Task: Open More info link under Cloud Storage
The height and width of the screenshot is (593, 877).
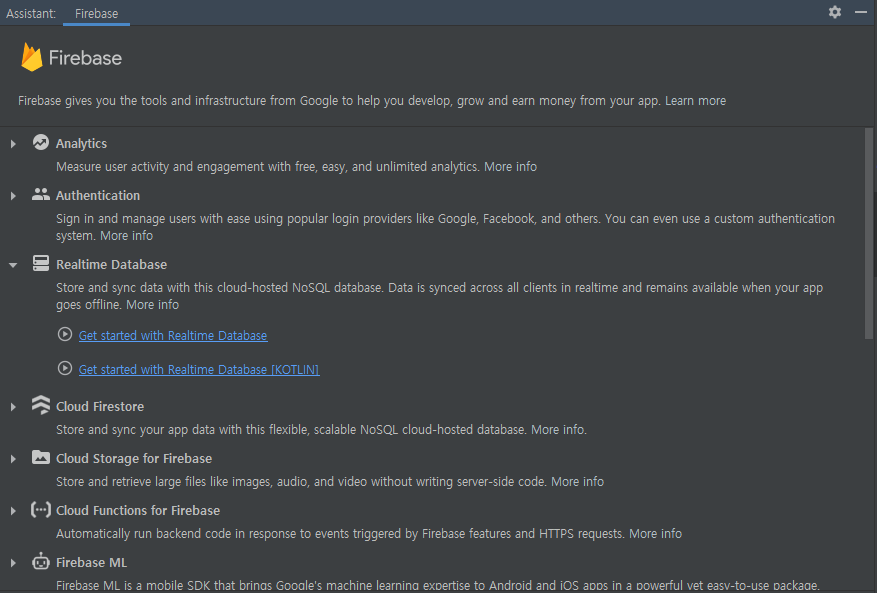Action: 577,482
